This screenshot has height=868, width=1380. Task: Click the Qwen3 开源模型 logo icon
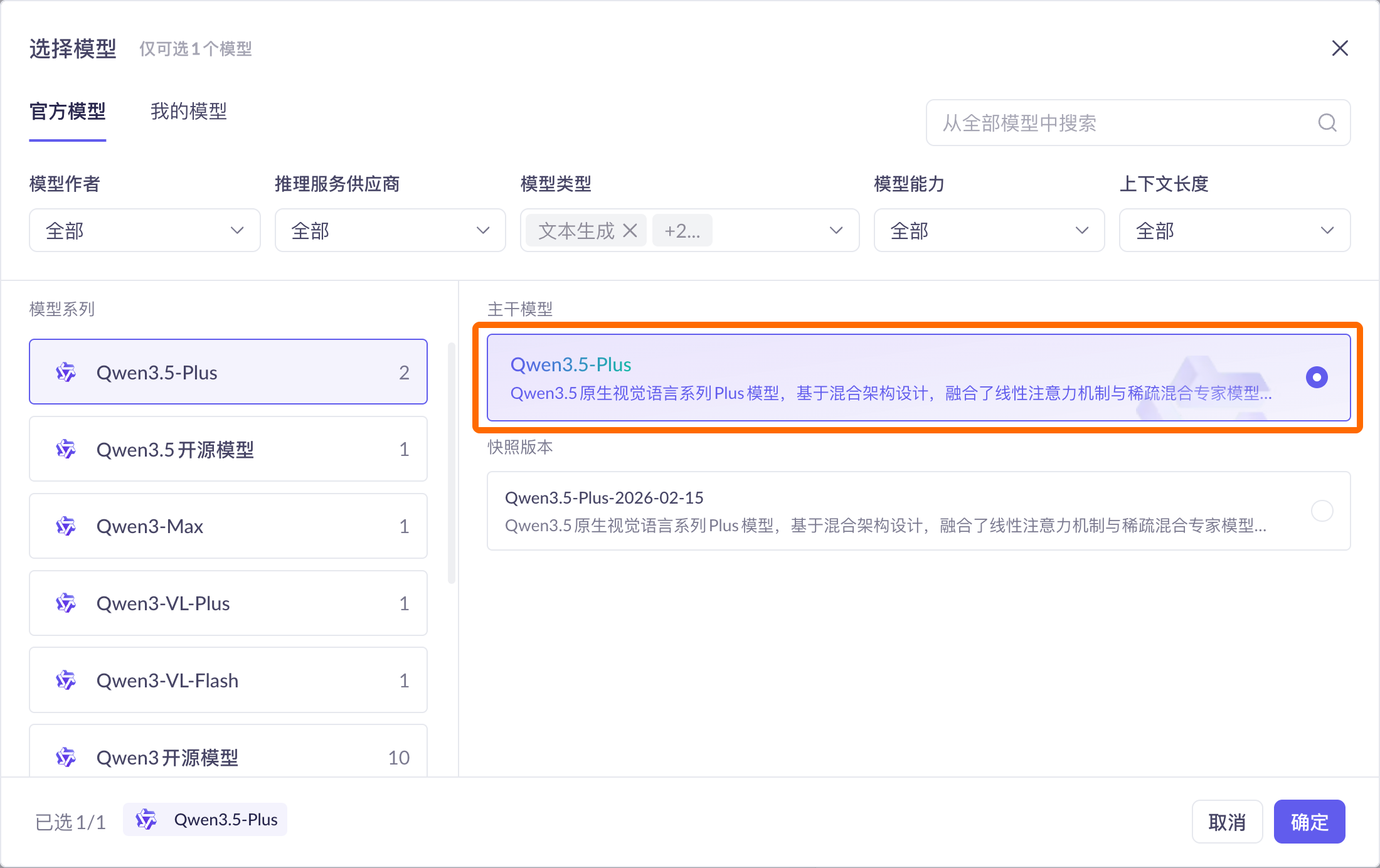(x=66, y=757)
